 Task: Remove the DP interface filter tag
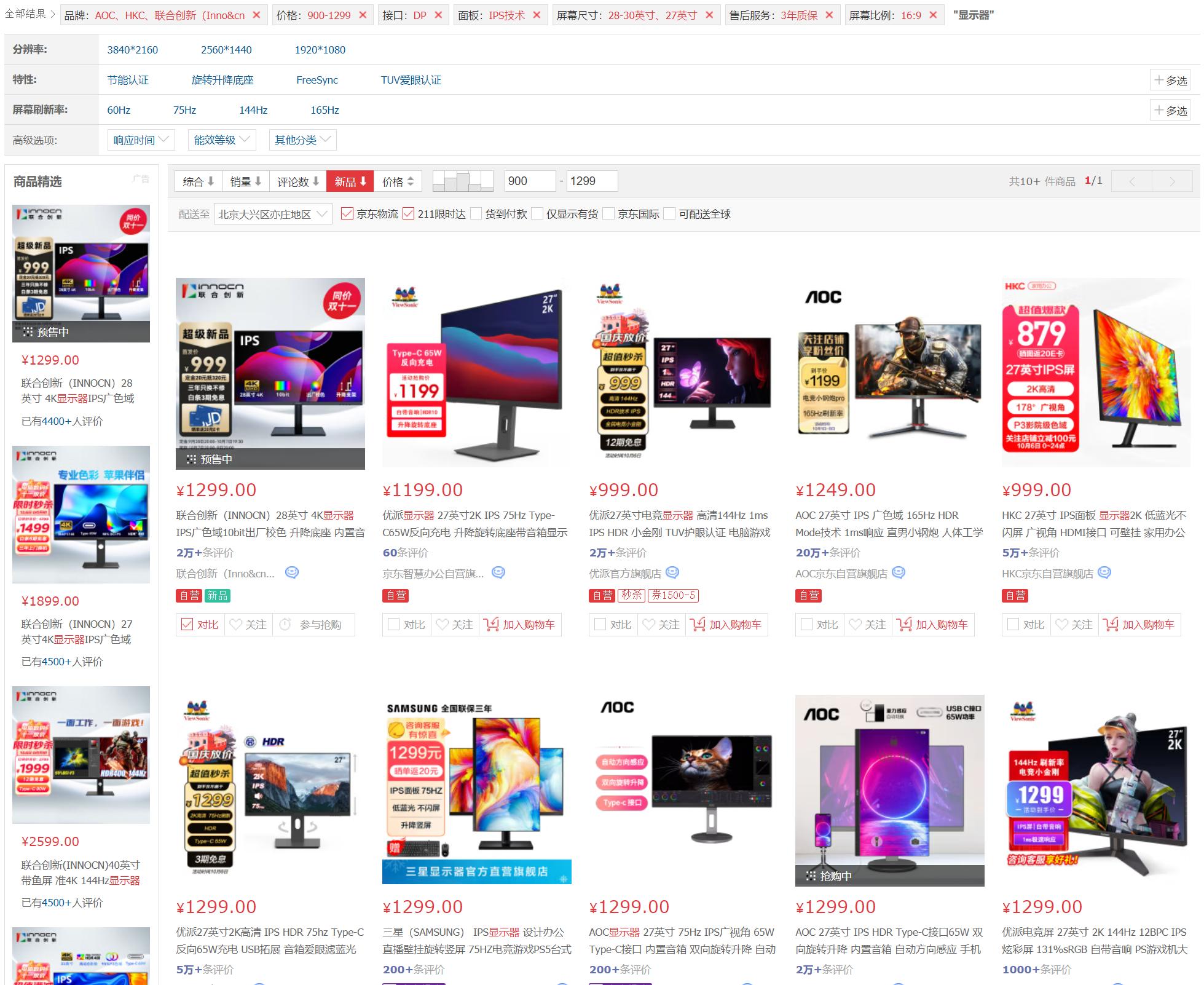click(x=438, y=15)
